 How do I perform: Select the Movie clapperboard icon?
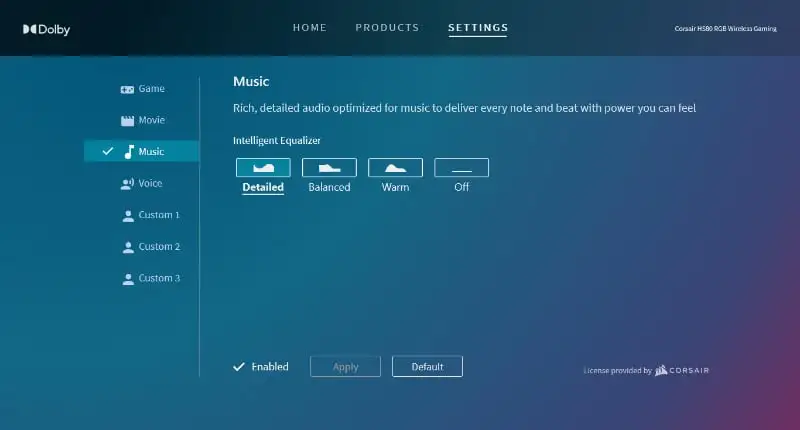coord(127,120)
